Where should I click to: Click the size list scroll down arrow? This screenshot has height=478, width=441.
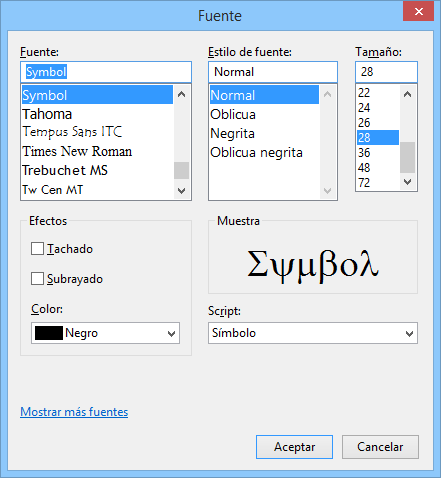point(407,182)
